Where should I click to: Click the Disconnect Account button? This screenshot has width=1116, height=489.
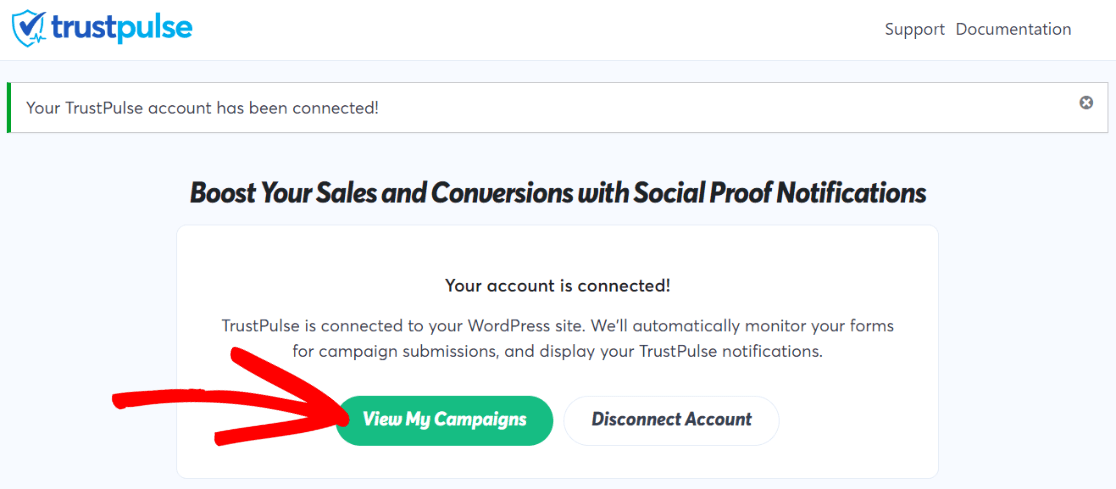click(x=671, y=420)
